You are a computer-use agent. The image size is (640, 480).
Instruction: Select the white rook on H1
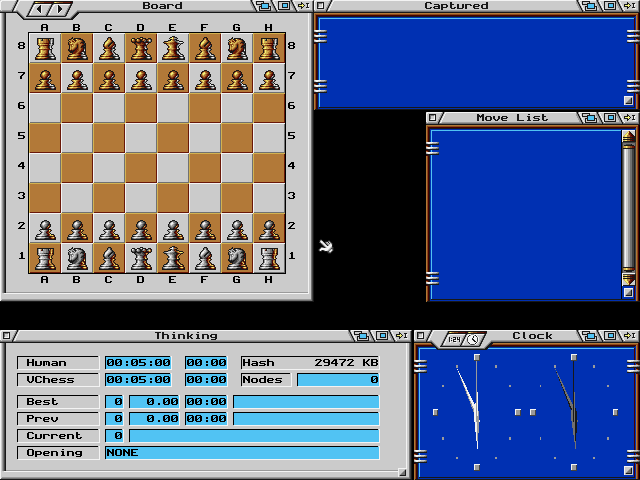(269, 258)
